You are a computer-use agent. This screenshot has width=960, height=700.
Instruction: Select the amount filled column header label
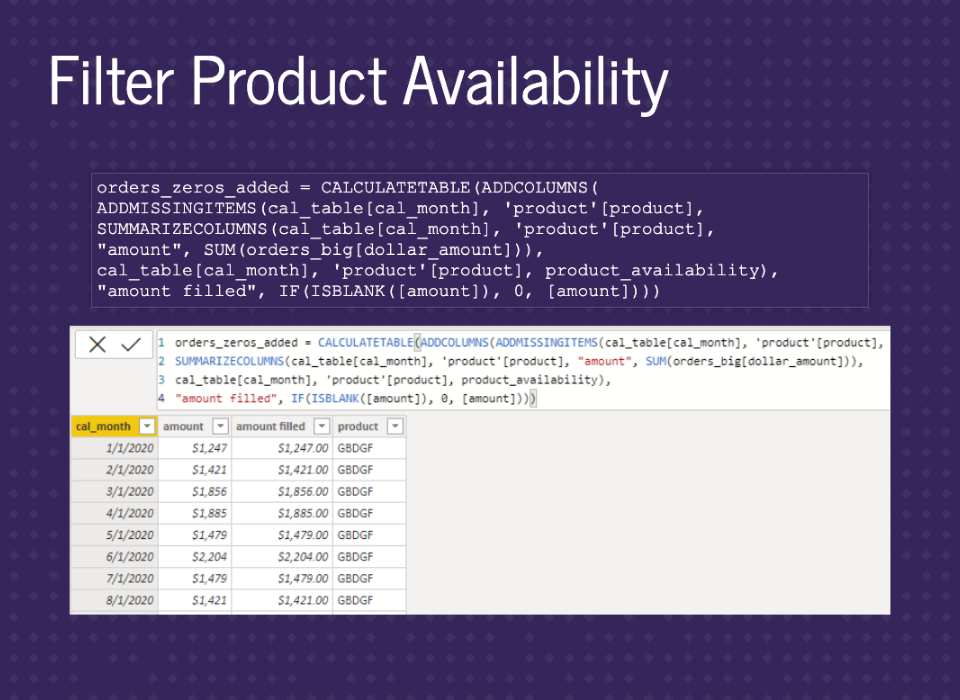click(270, 426)
